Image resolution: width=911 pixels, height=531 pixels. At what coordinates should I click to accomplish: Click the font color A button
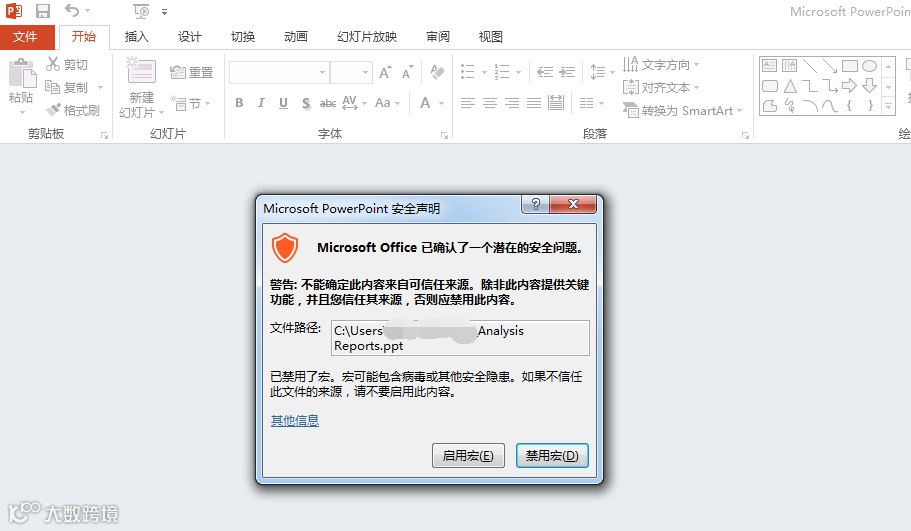click(425, 103)
